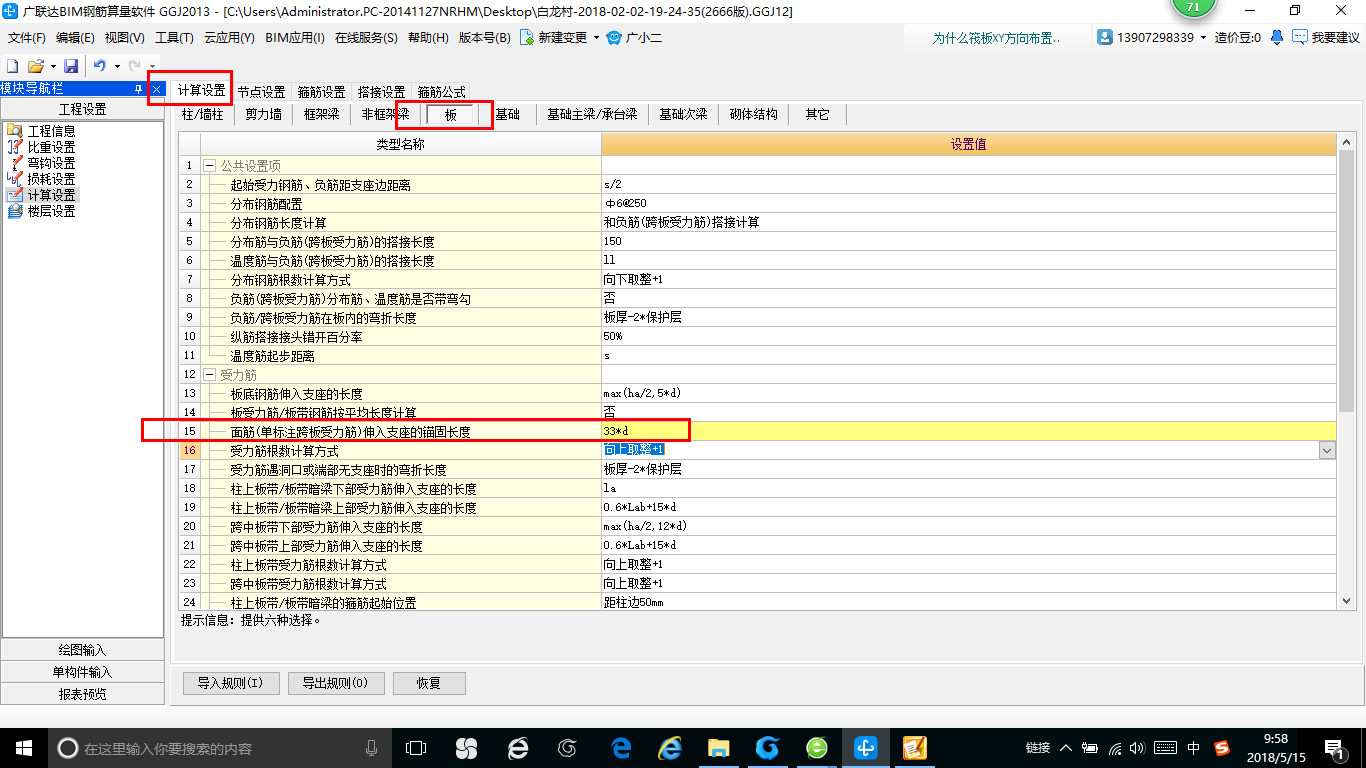This screenshot has height=768, width=1366.
Task: Click the 设置值 column header
Action: (969, 145)
